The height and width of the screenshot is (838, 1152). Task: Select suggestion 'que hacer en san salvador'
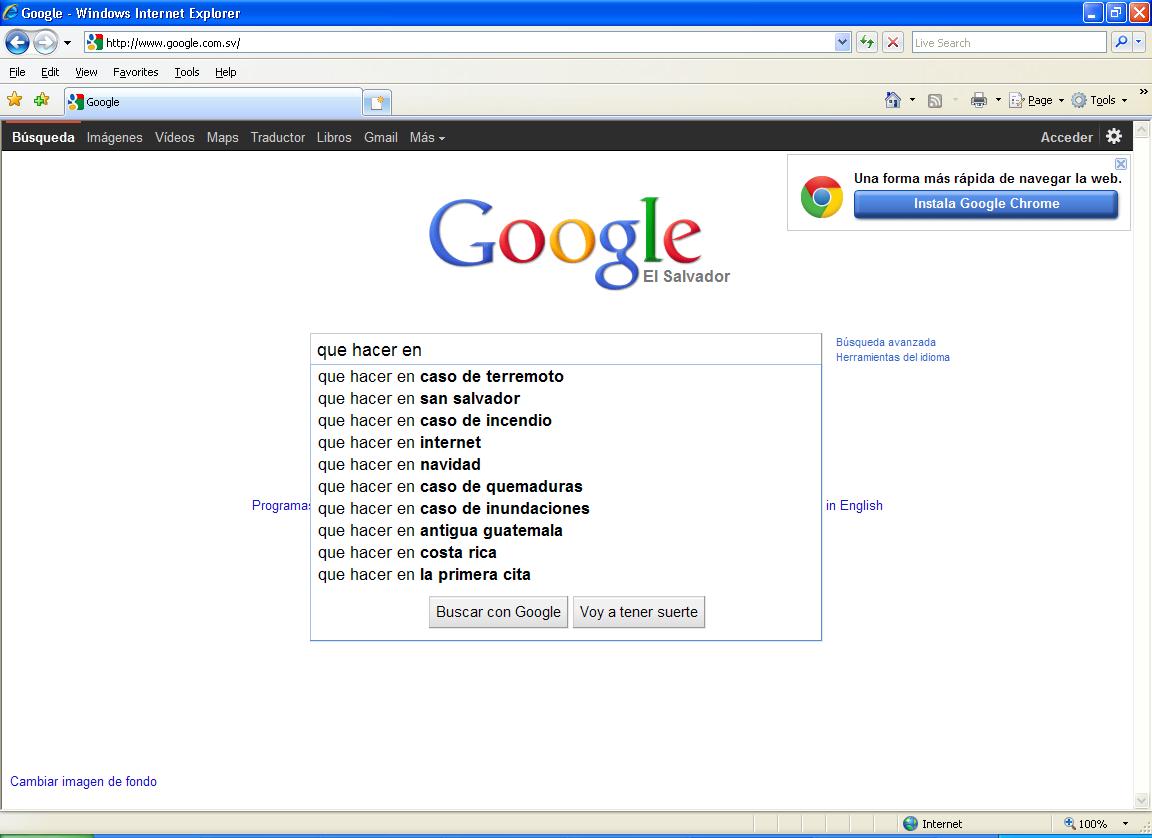point(566,399)
